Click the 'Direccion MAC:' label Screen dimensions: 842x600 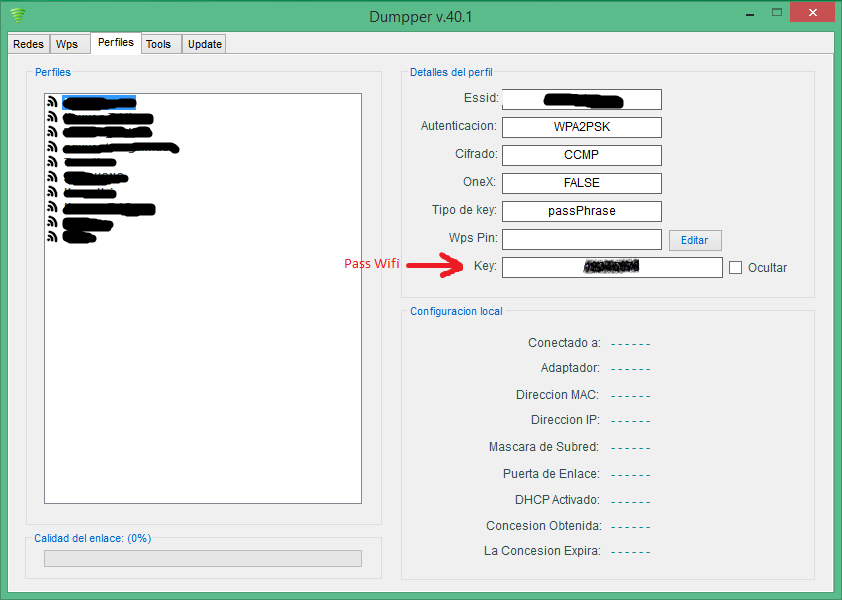click(x=558, y=395)
